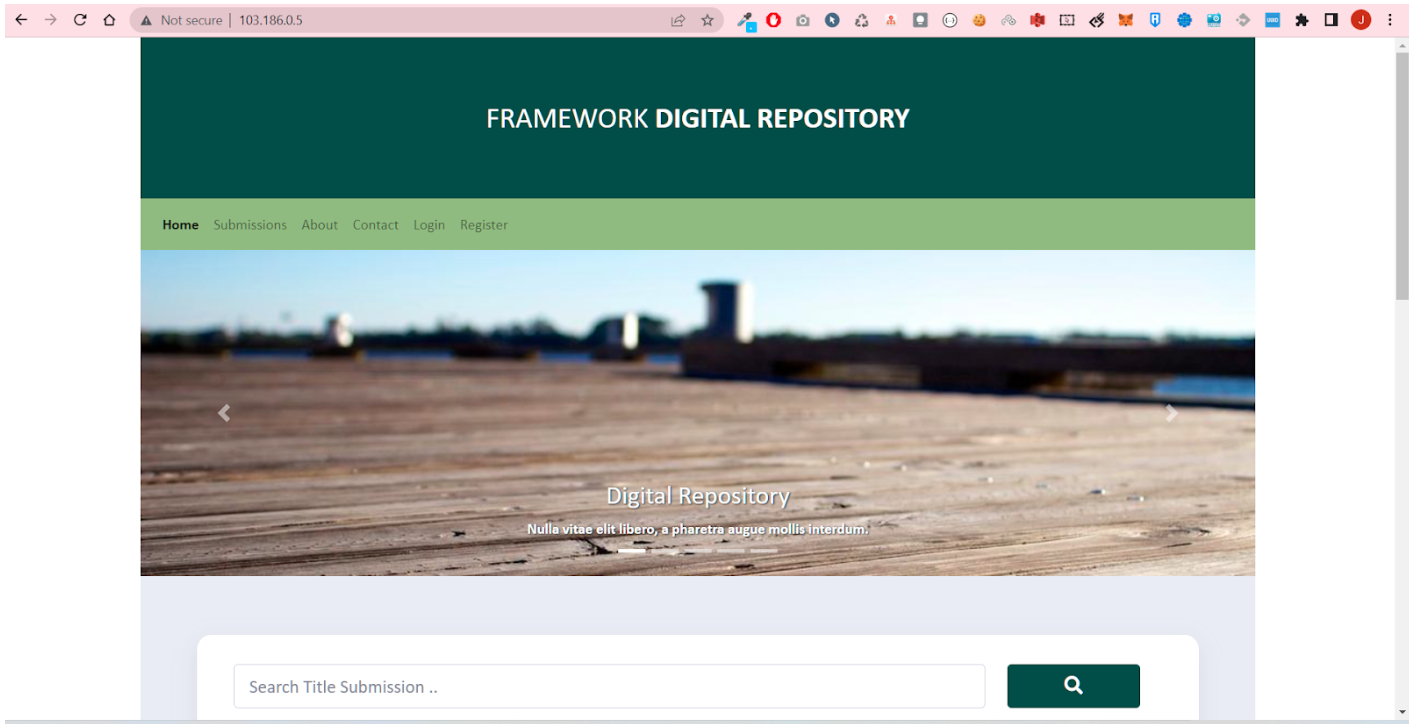The height and width of the screenshot is (724, 1416).
Task: Bookmark this page with the star icon
Action: click(x=707, y=20)
